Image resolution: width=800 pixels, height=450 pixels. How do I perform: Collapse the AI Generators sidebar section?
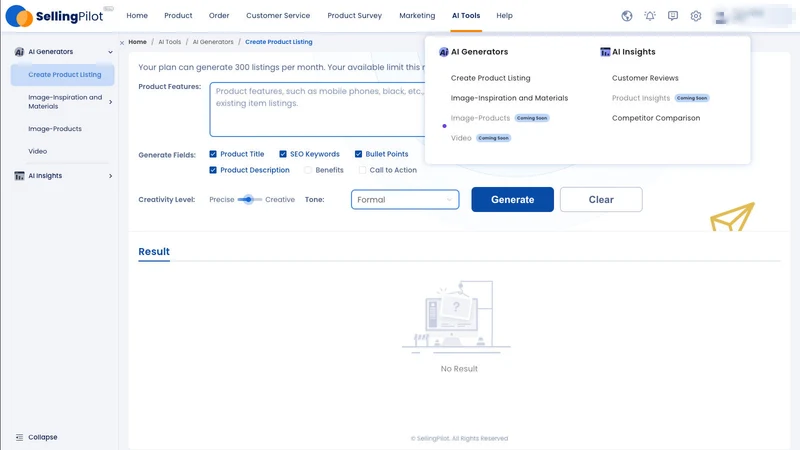point(110,52)
